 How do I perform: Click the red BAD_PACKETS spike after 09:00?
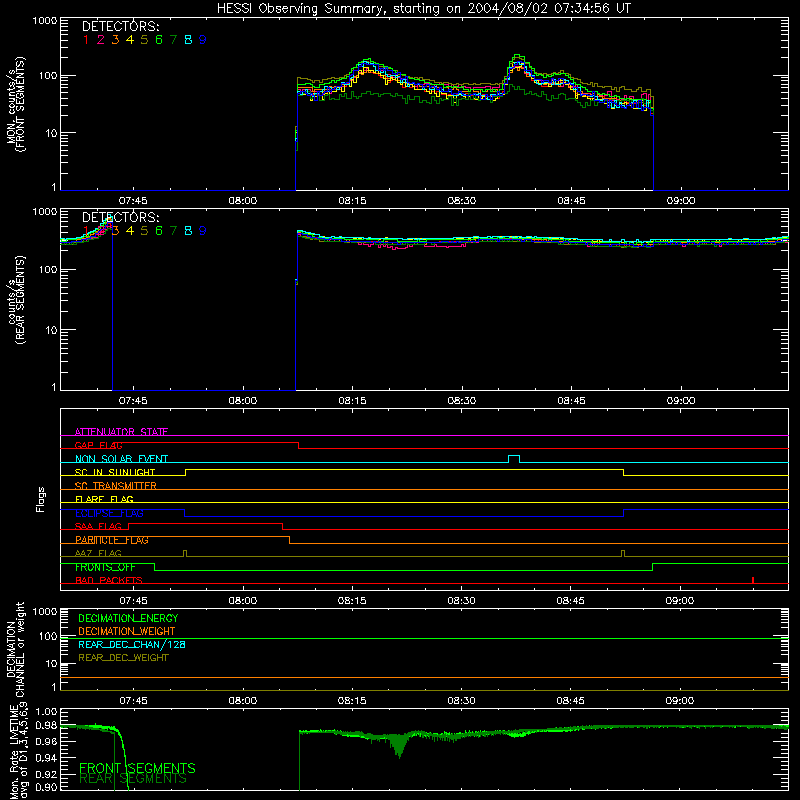(x=753, y=580)
